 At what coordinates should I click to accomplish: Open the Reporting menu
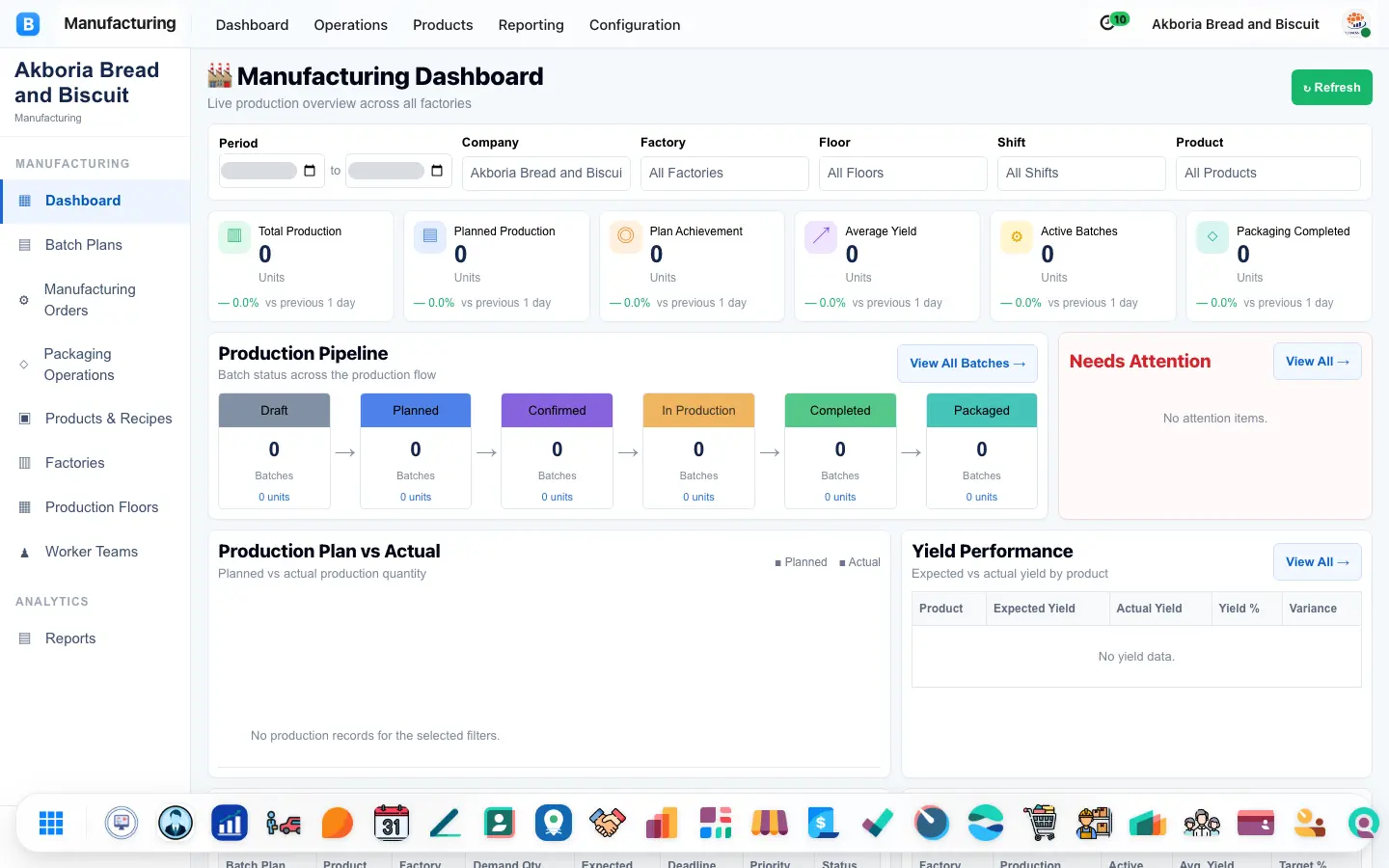pos(531,25)
